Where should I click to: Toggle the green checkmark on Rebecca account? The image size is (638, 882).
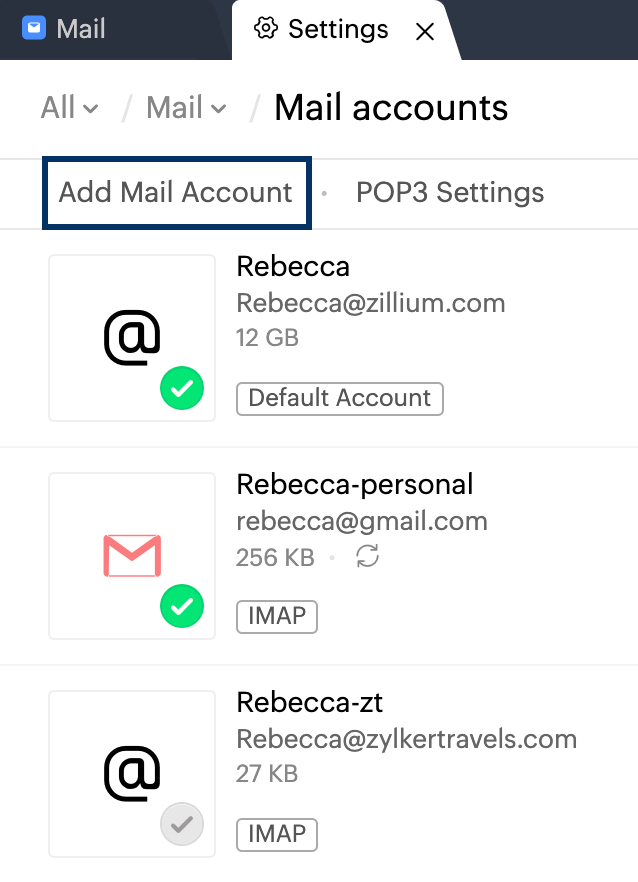(x=182, y=388)
